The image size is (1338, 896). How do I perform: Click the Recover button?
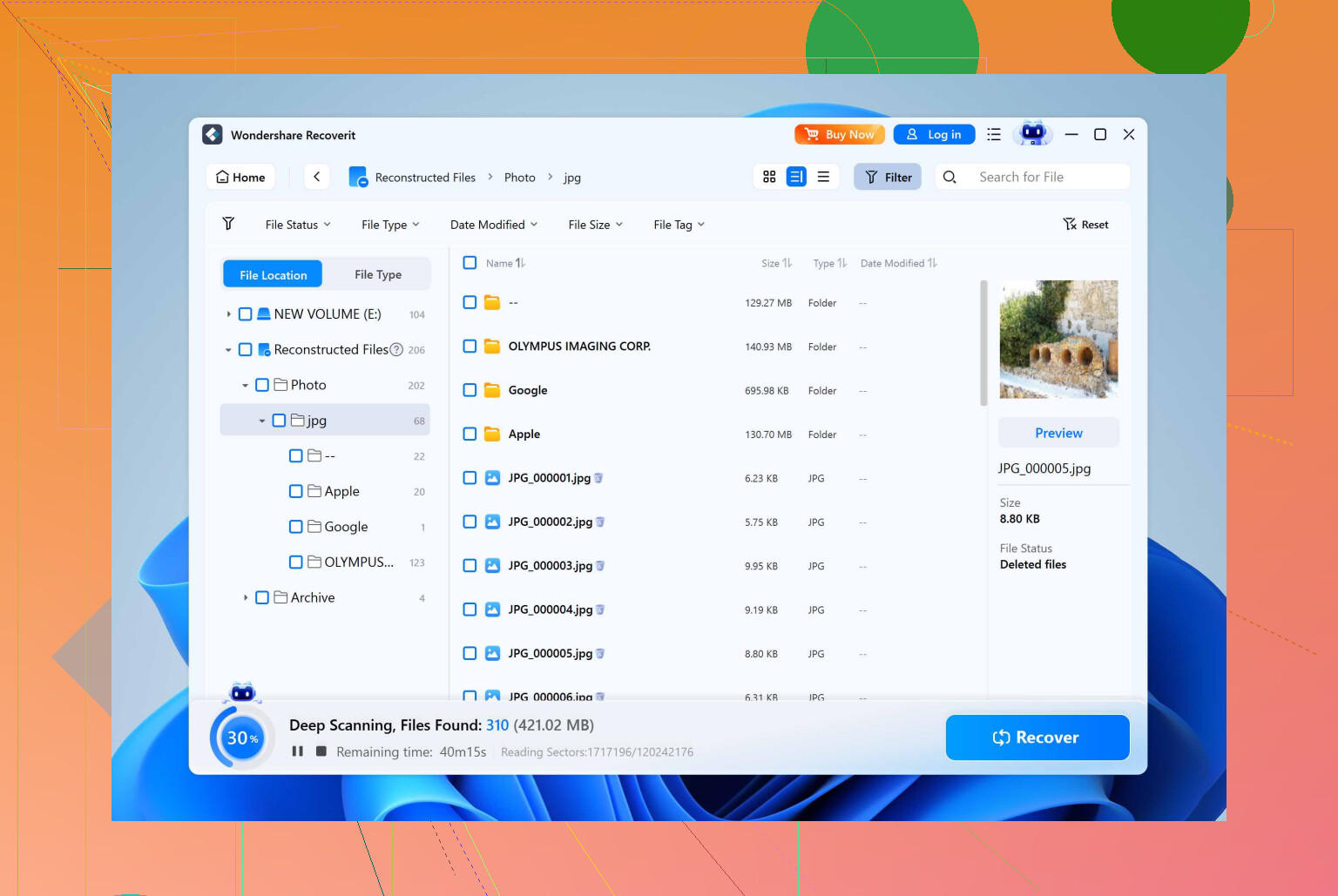[x=1037, y=738]
